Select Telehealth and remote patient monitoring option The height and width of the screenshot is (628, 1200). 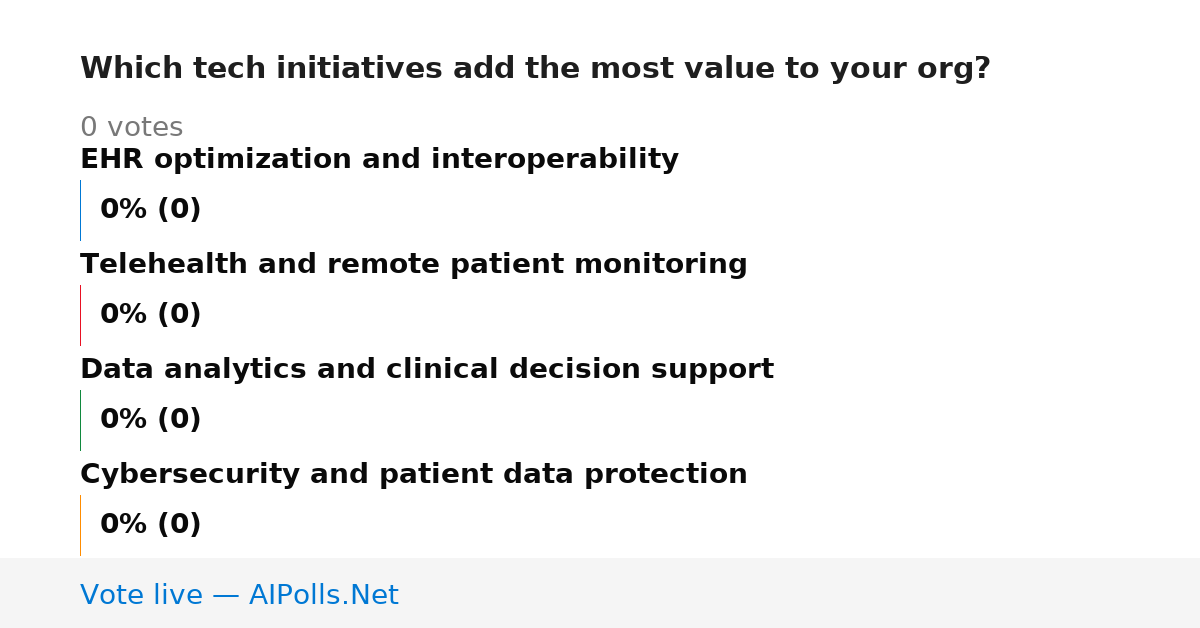pyautogui.click(x=413, y=265)
